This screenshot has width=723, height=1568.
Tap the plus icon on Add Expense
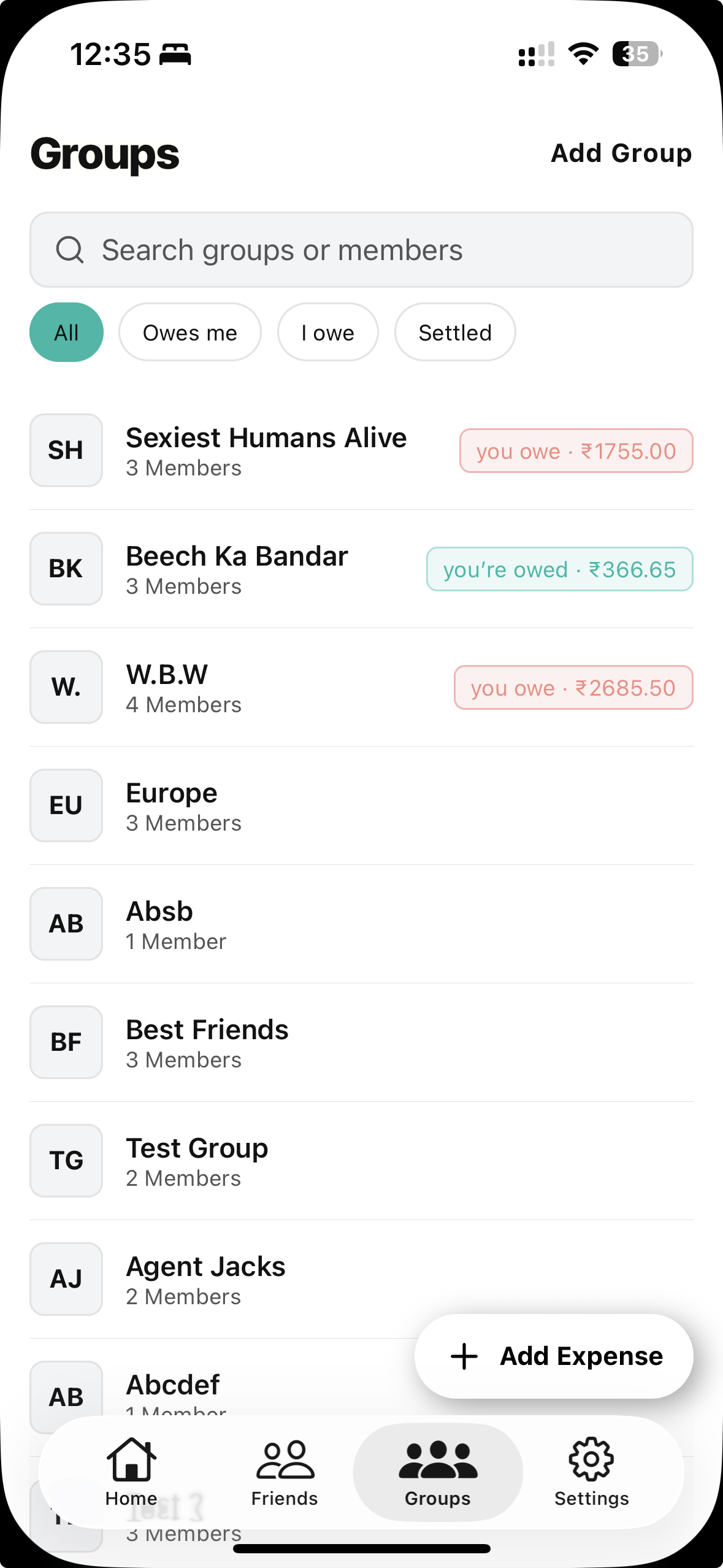tap(464, 1356)
